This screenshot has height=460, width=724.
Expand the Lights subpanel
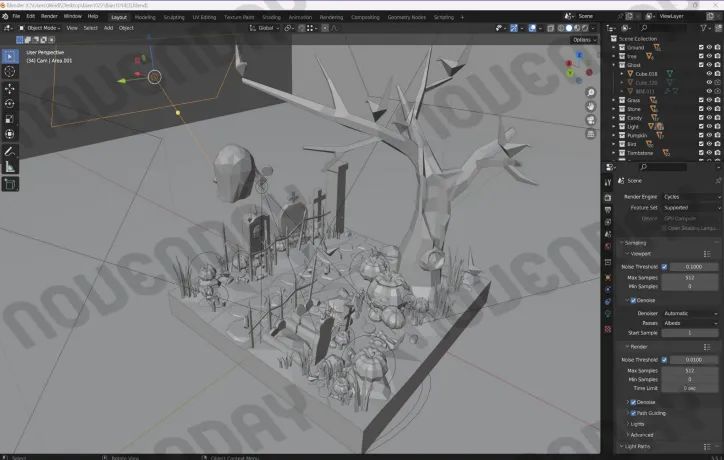[636, 424]
